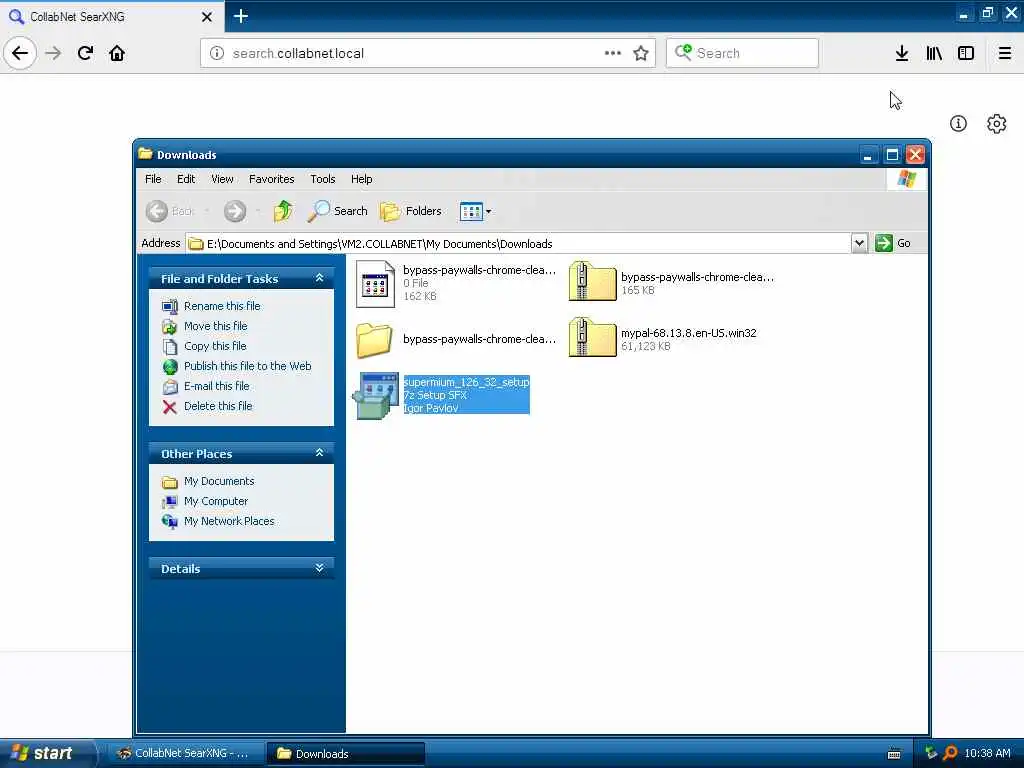Select the CollabNet SearXNG browser tab

click(x=111, y=16)
